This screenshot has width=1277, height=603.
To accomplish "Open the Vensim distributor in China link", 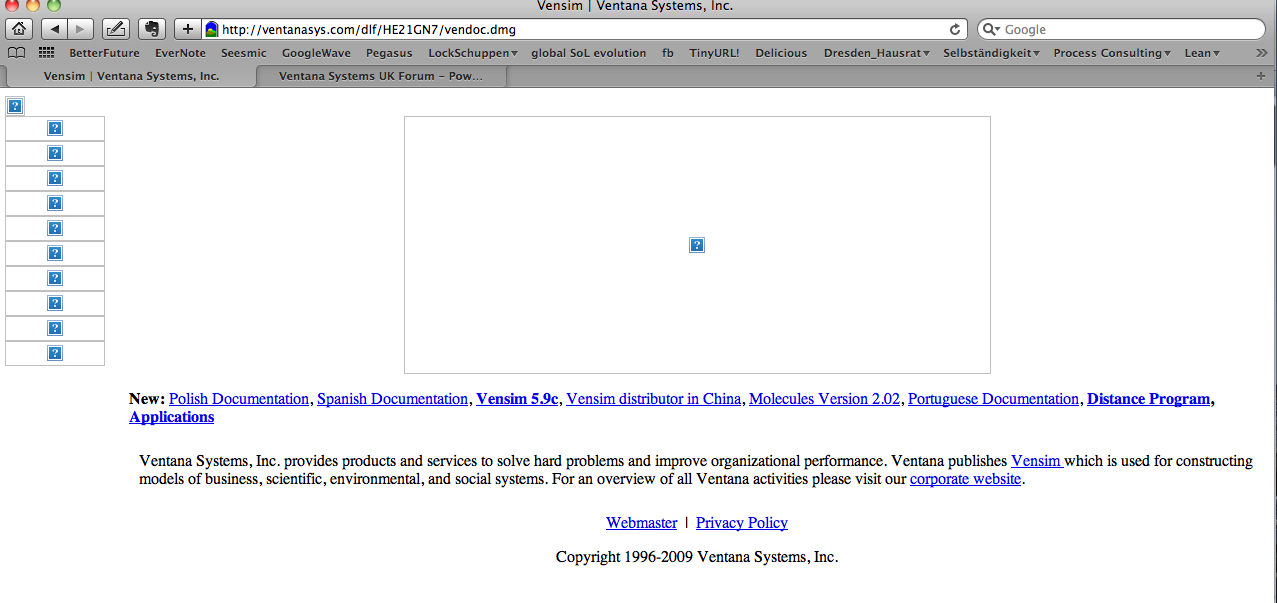I will click(654, 399).
